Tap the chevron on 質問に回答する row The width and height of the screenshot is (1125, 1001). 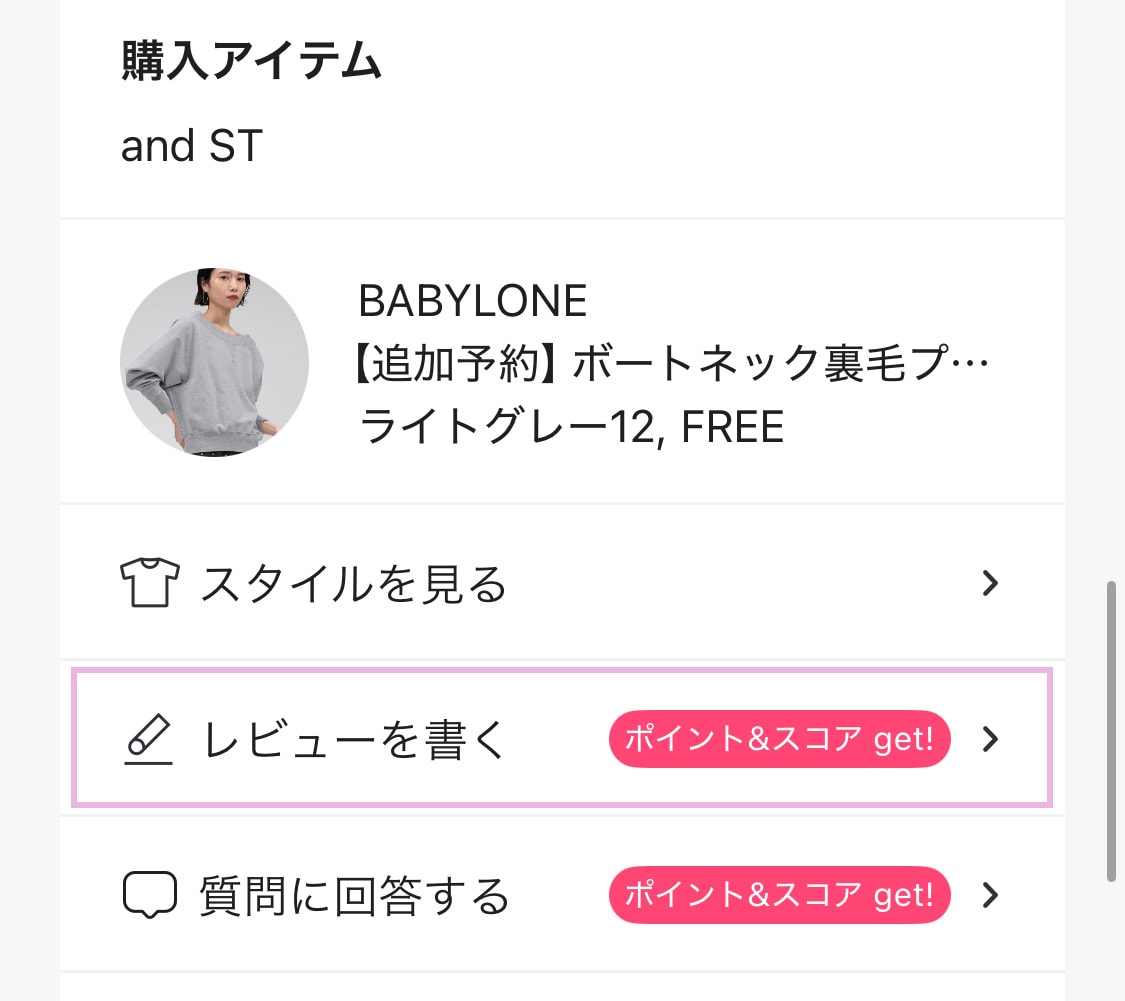click(990, 895)
